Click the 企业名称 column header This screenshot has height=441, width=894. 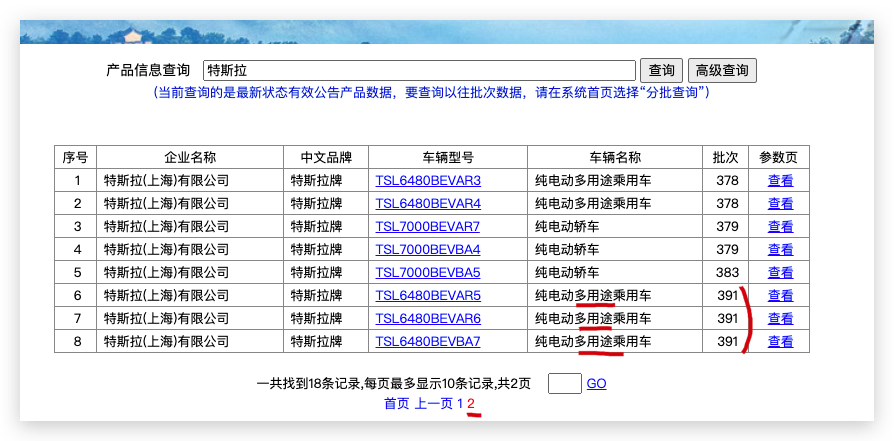tap(190, 157)
